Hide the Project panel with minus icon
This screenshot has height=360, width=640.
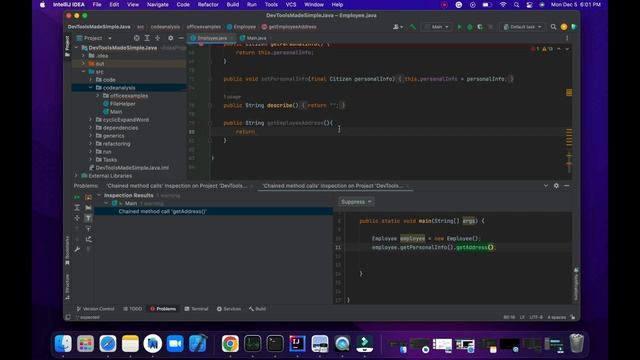click(x=181, y=38)
